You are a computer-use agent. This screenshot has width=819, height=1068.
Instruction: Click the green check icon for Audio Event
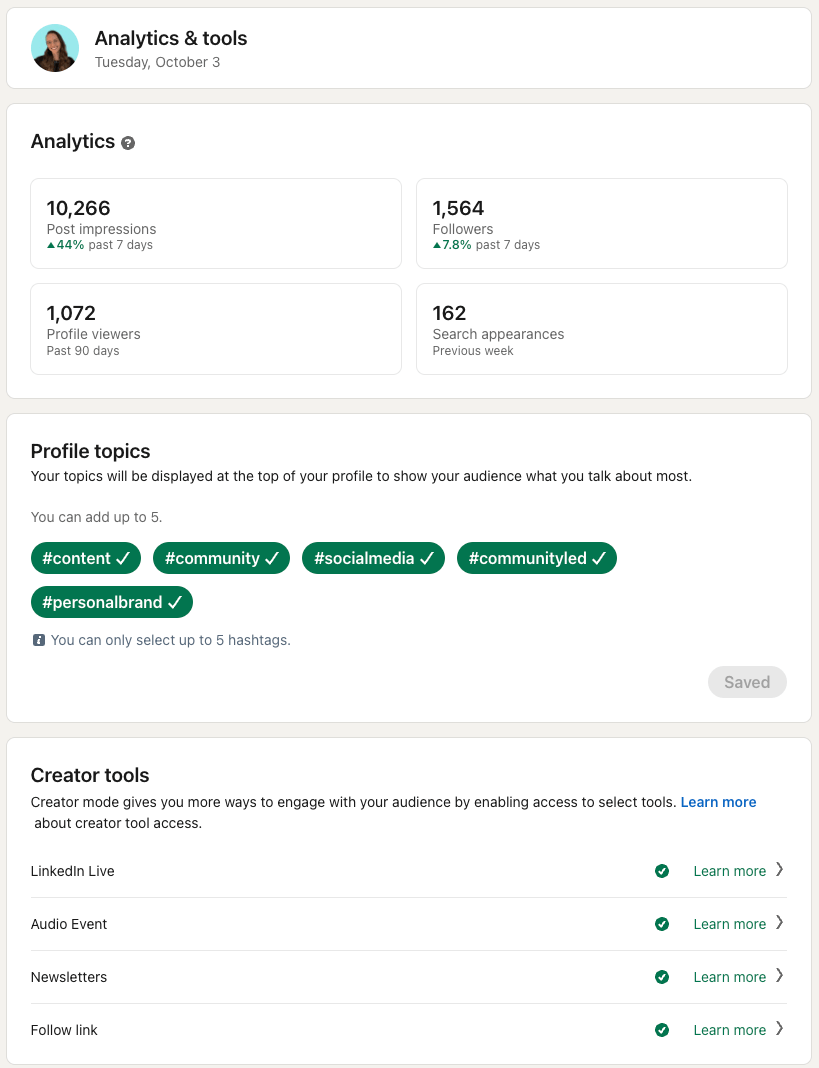tap(661, 924)
